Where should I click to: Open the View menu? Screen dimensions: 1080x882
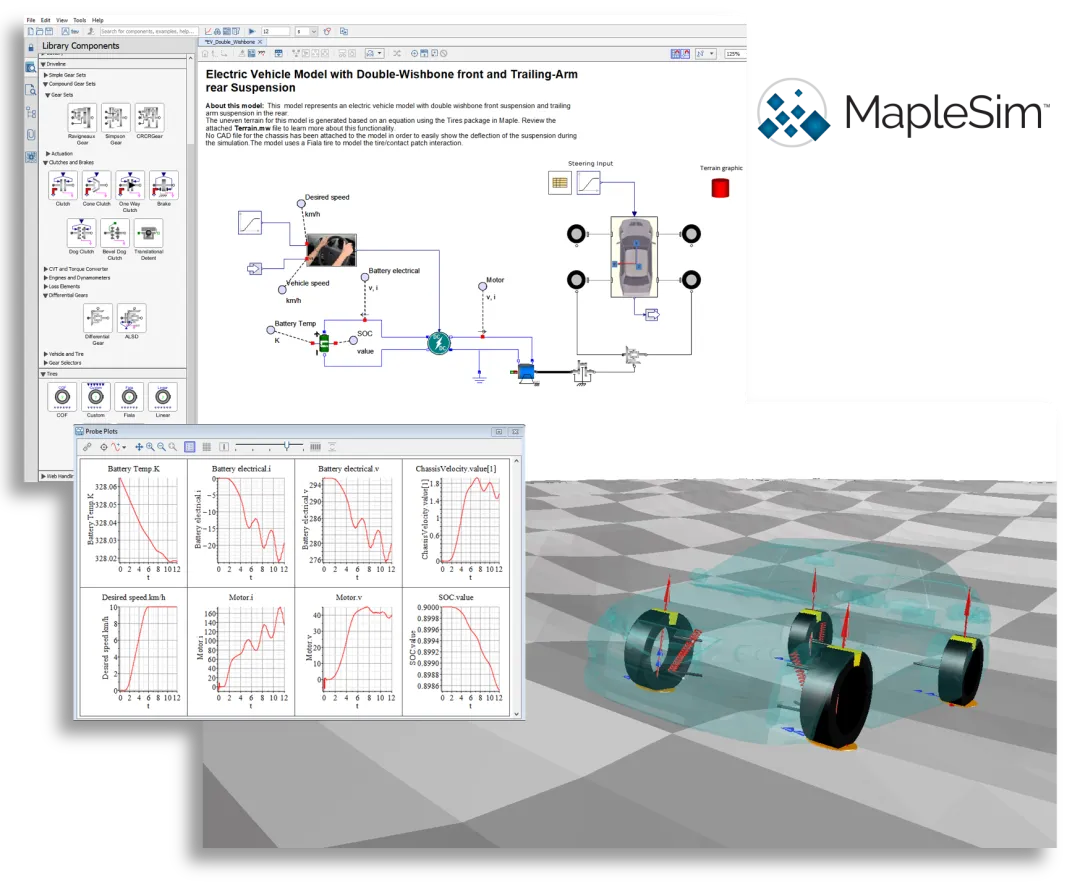pyautogui.click(x=62, y=20)
